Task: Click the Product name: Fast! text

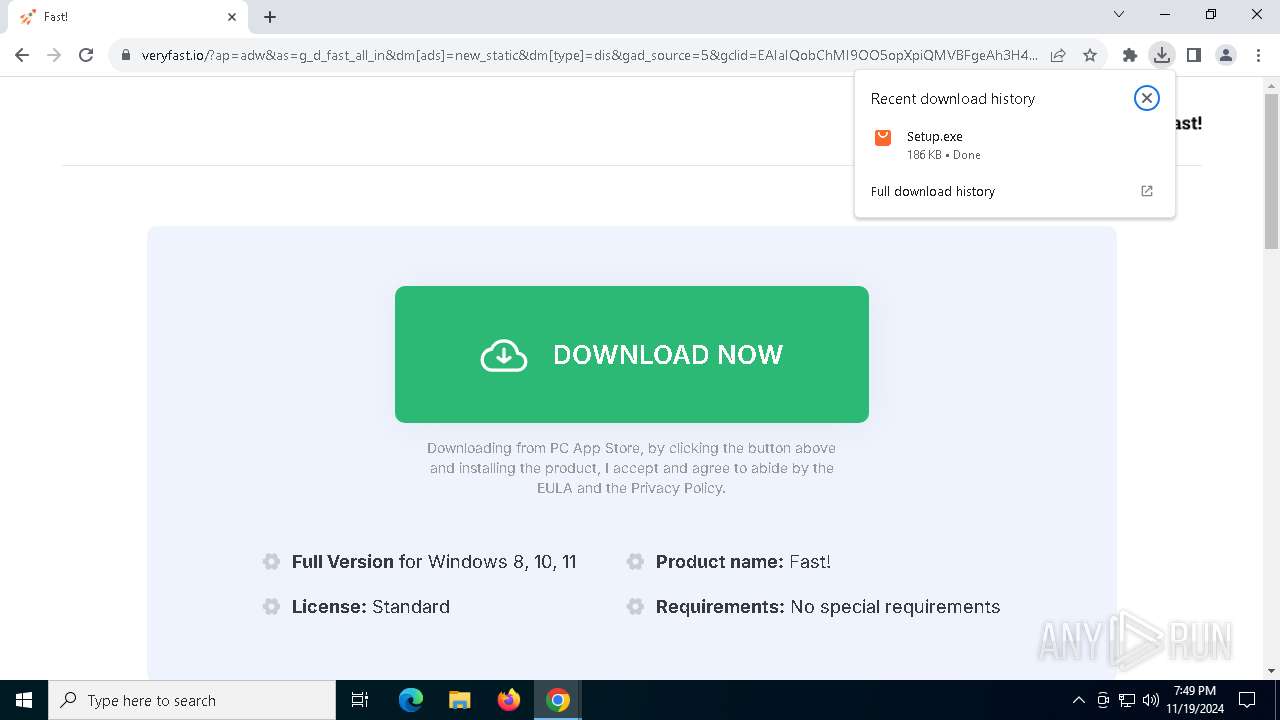Action: click(x=743, y=562)
